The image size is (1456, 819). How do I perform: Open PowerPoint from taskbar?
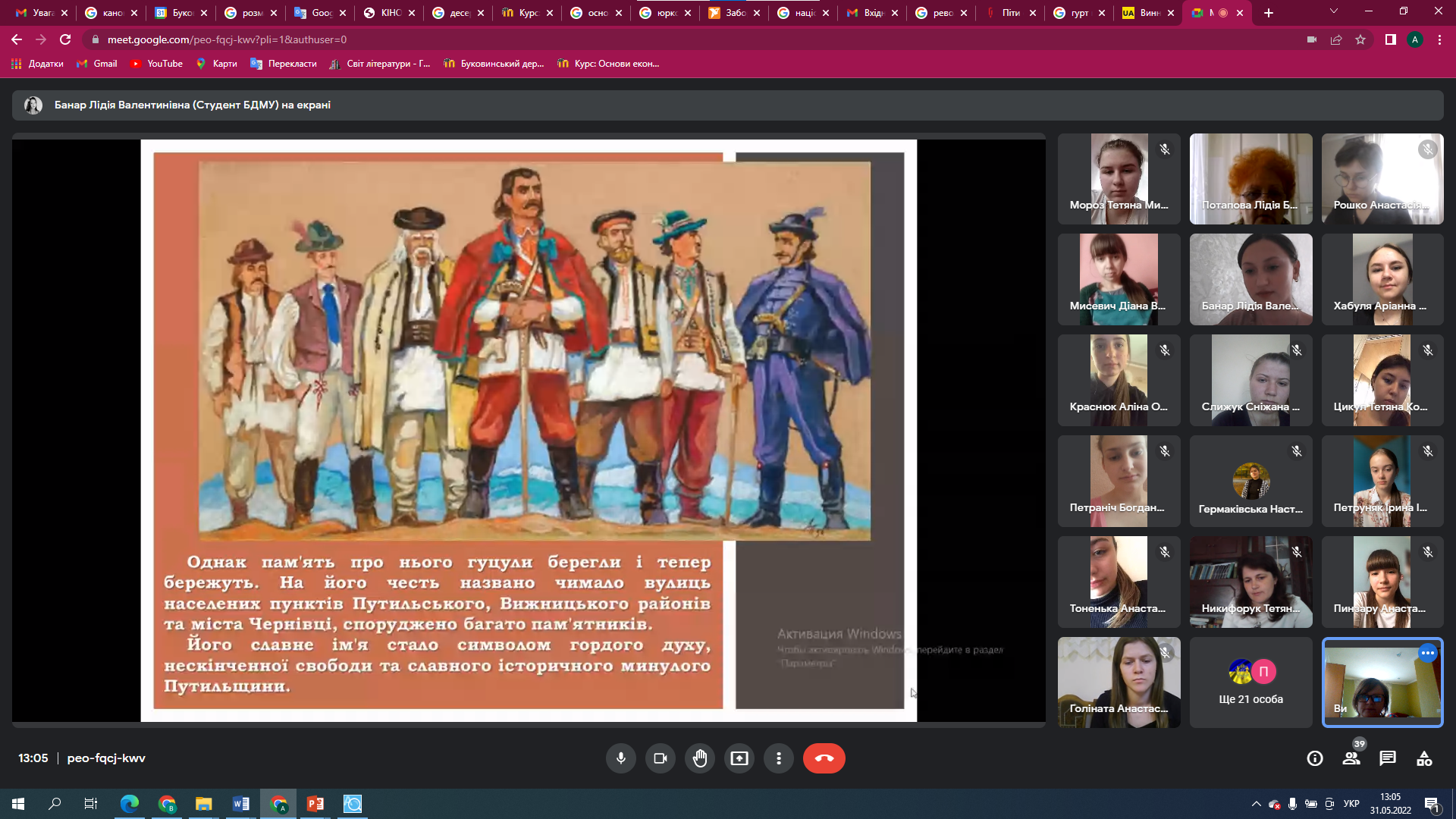(x=315, y=804)
